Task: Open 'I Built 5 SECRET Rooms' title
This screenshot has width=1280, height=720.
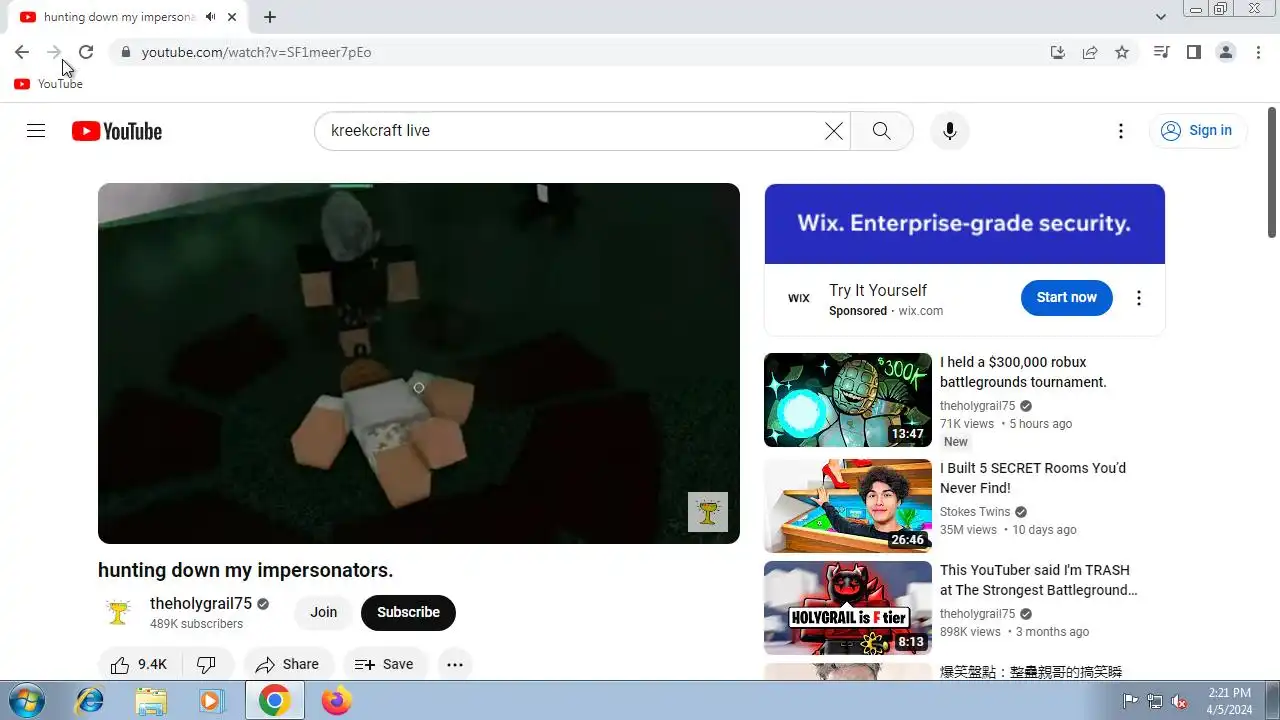Action: 1033,478
